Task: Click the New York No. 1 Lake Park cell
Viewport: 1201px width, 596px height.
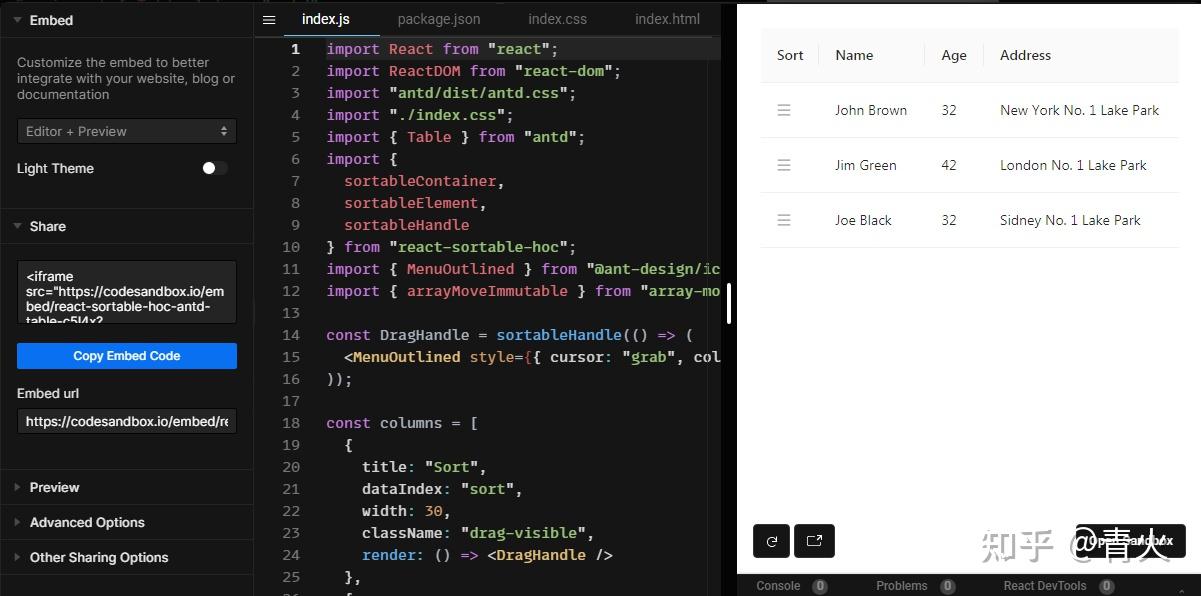Action: coord(1080,110)
